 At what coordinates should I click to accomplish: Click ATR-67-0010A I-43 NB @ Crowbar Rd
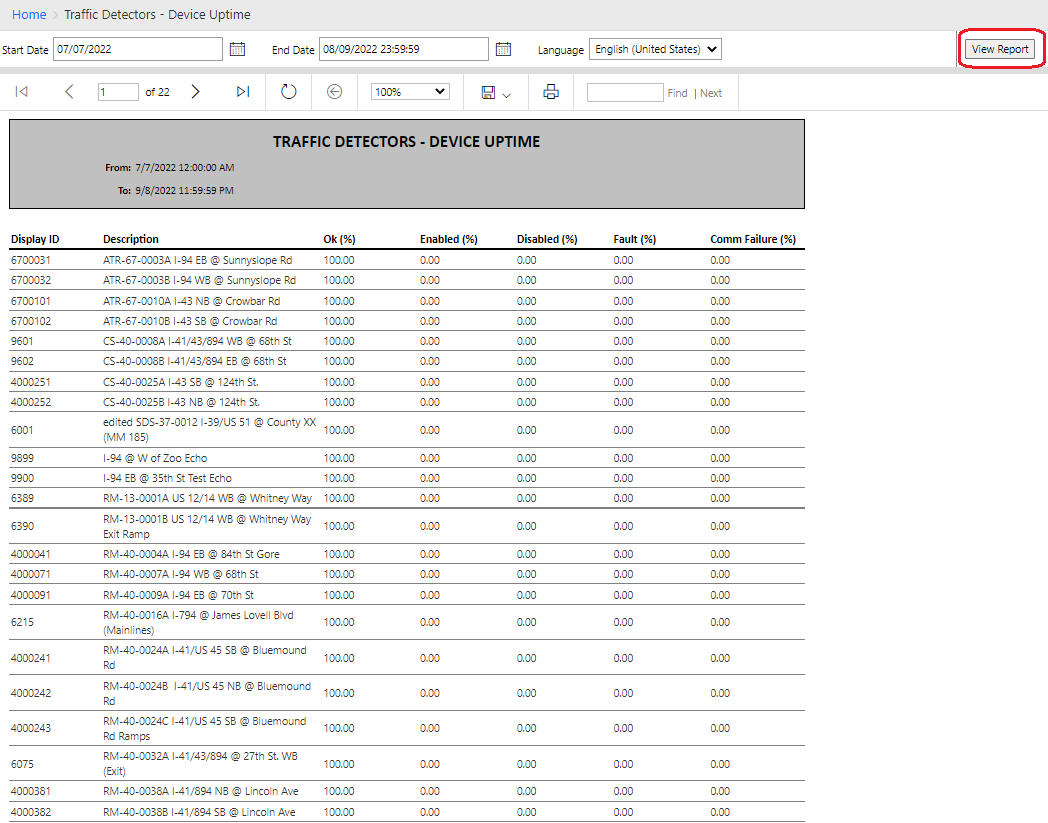(191, 301)
